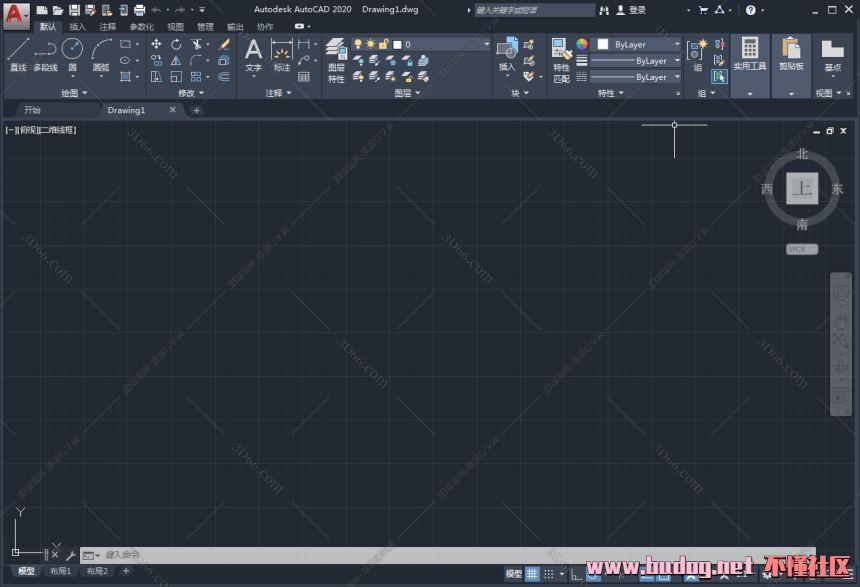The height and width of the screenshot is (587, 860).
Task: Switch to the 参数化 ribbon tab
Action: pyautogui.click(x=142, y=27)
